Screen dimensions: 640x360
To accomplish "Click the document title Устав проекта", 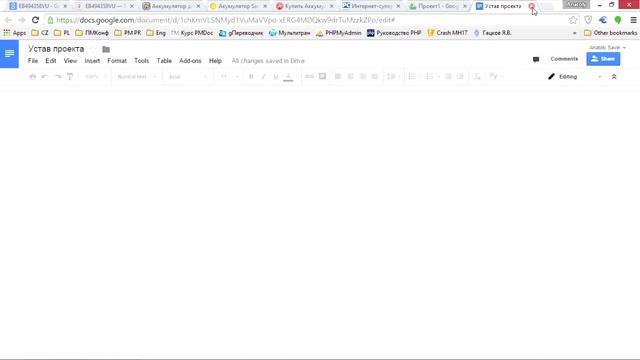I will (x=56, y=49).
